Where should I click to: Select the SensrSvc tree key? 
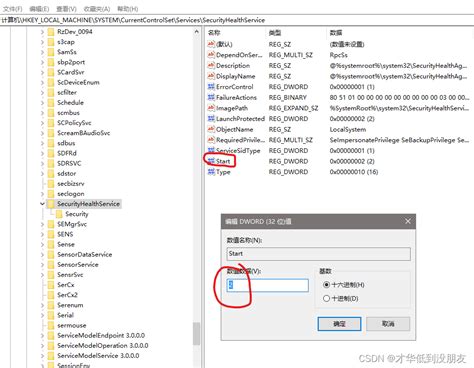70,275
